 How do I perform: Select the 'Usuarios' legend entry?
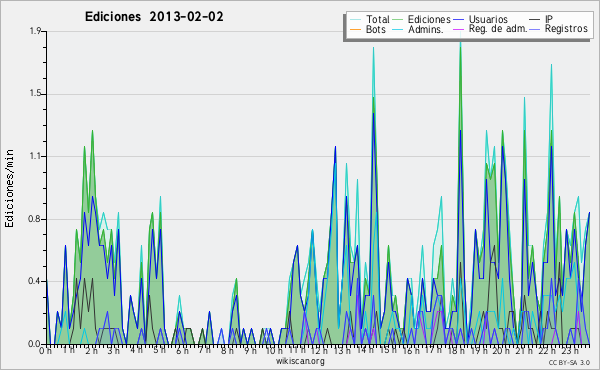(488, 19)
